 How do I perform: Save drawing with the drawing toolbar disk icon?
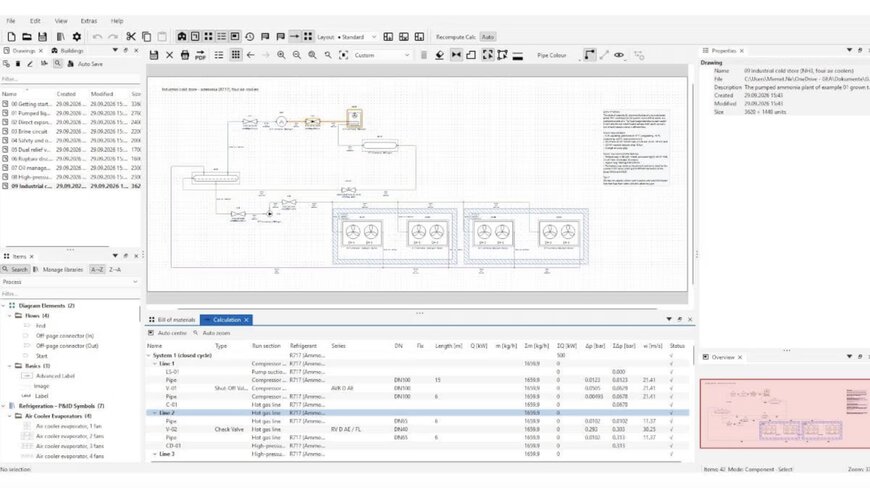coord(154,55)
